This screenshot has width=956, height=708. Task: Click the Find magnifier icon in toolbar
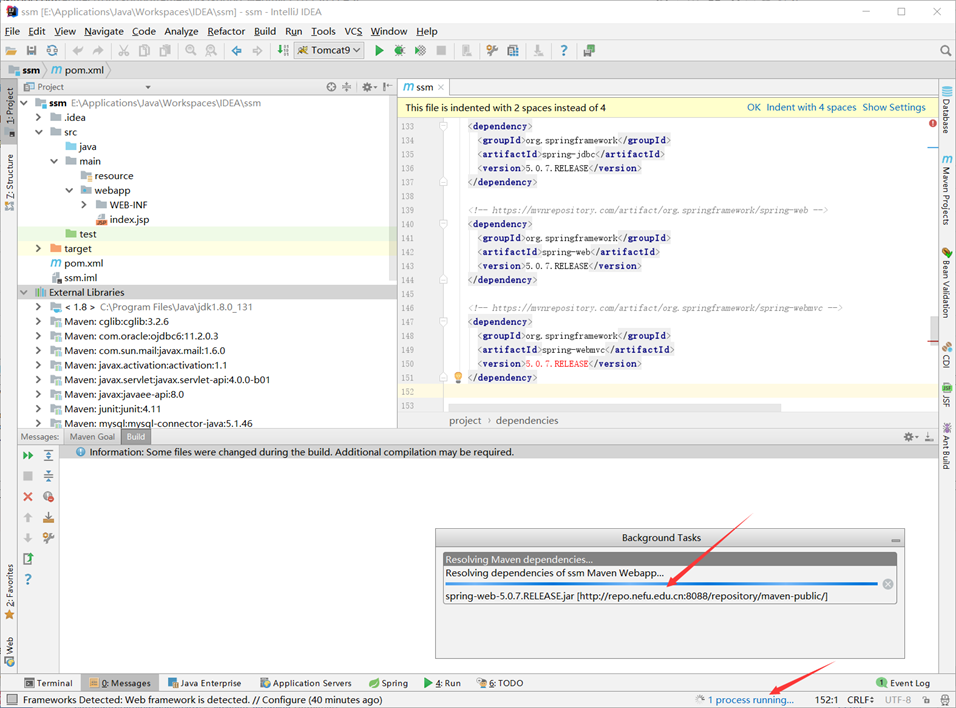(x=191, y=51)
